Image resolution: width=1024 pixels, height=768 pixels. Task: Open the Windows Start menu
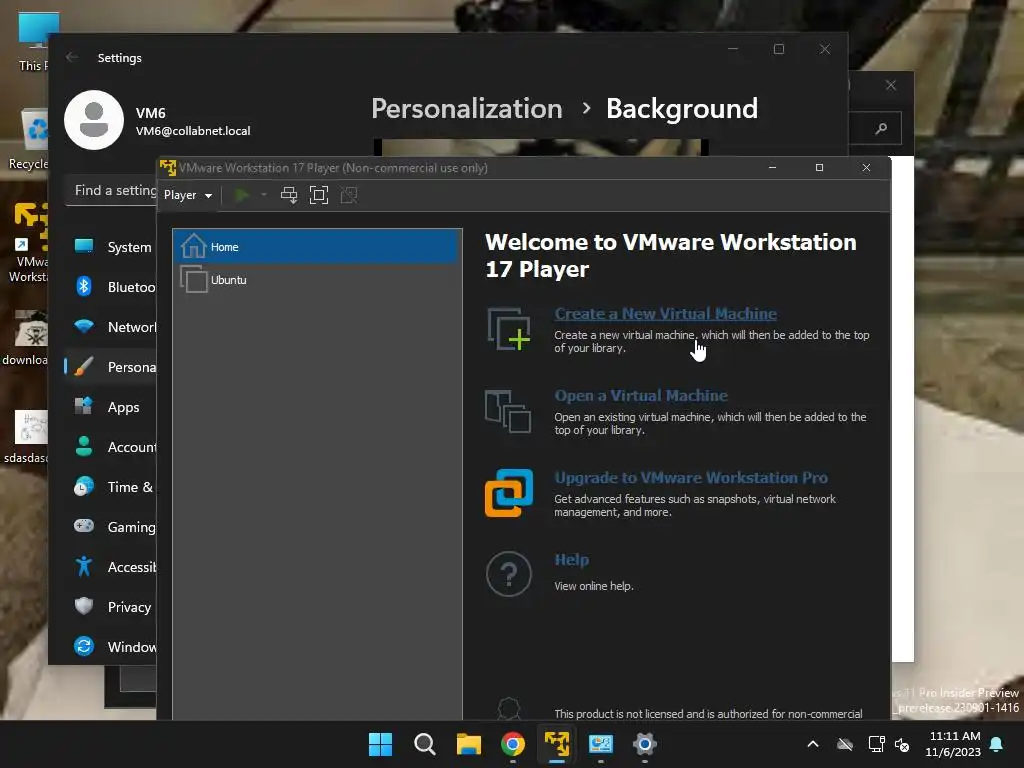coord(381,744)
